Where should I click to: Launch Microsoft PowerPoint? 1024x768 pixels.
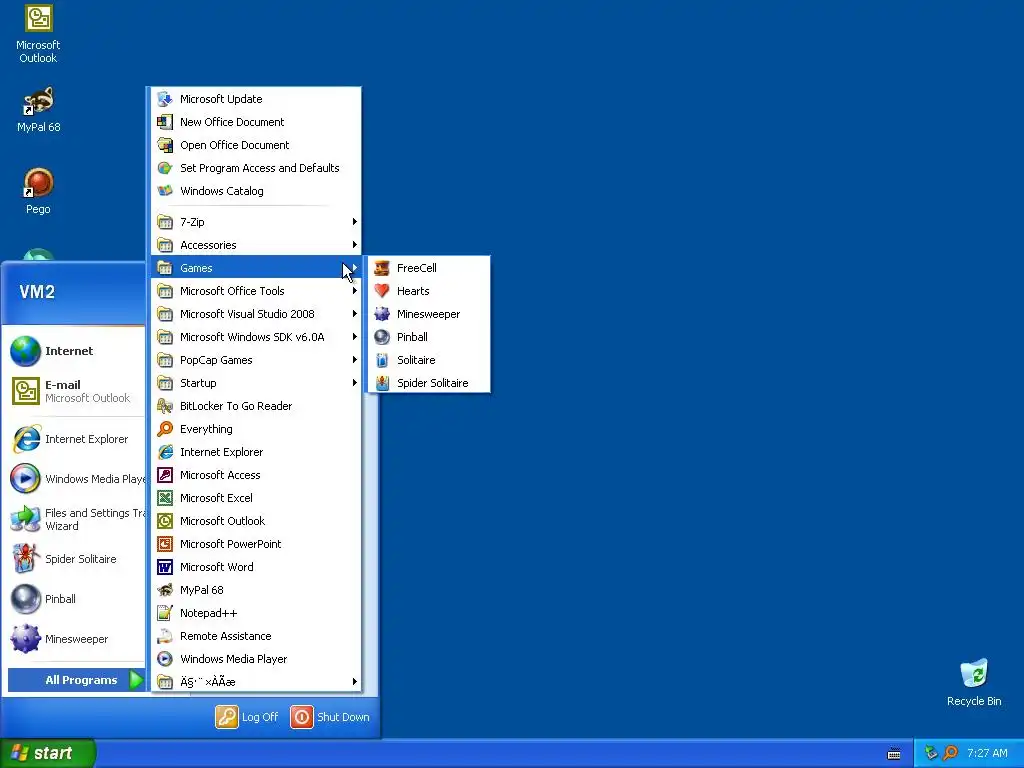tap(256, 544)
